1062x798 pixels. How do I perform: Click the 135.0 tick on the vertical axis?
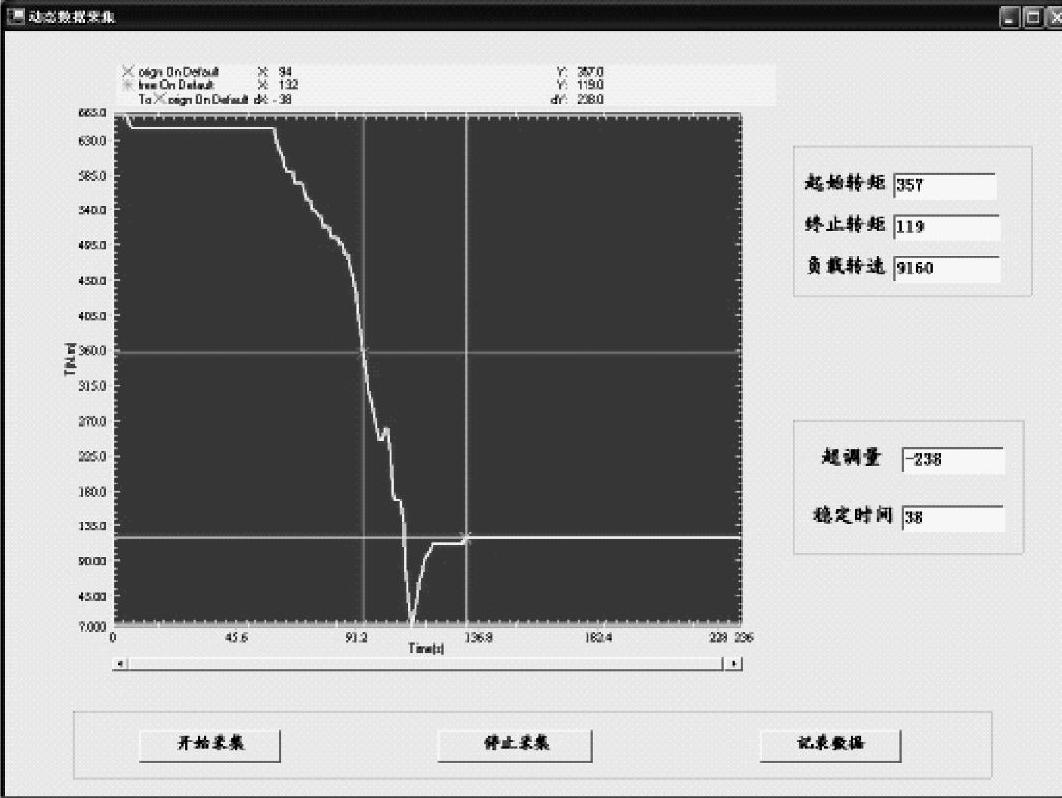click(93, 526)
